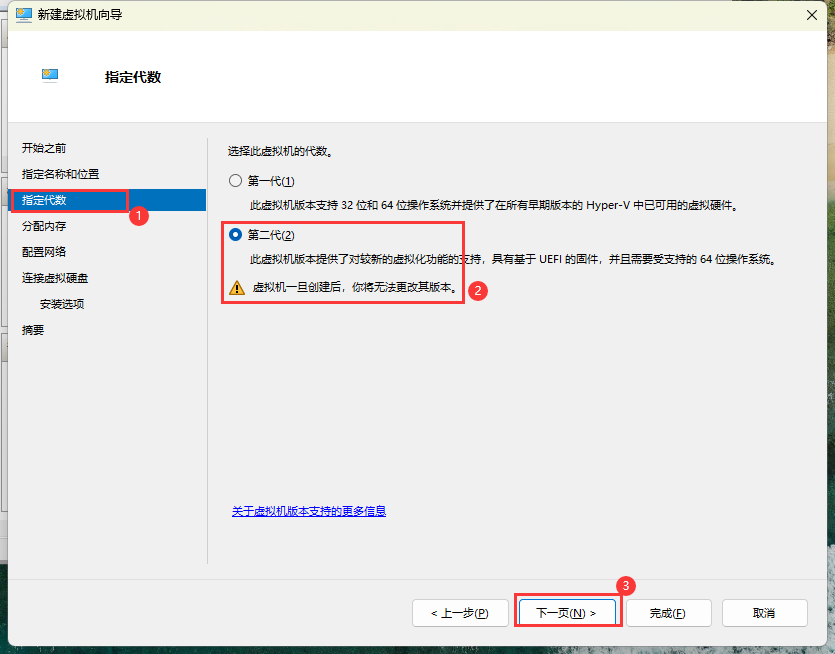Select the 第一代(1) generation radio button
835x654 pixels.
point(235,181)
